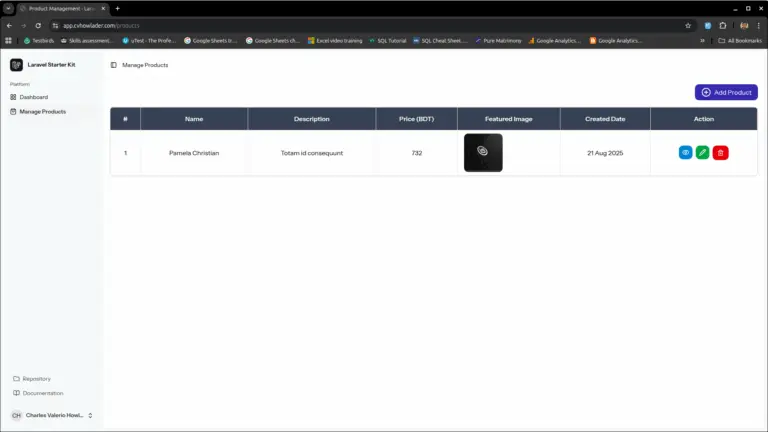Toggle the sidebar panel icon
The image size is (768, 432).
click(x=113, y=64)
